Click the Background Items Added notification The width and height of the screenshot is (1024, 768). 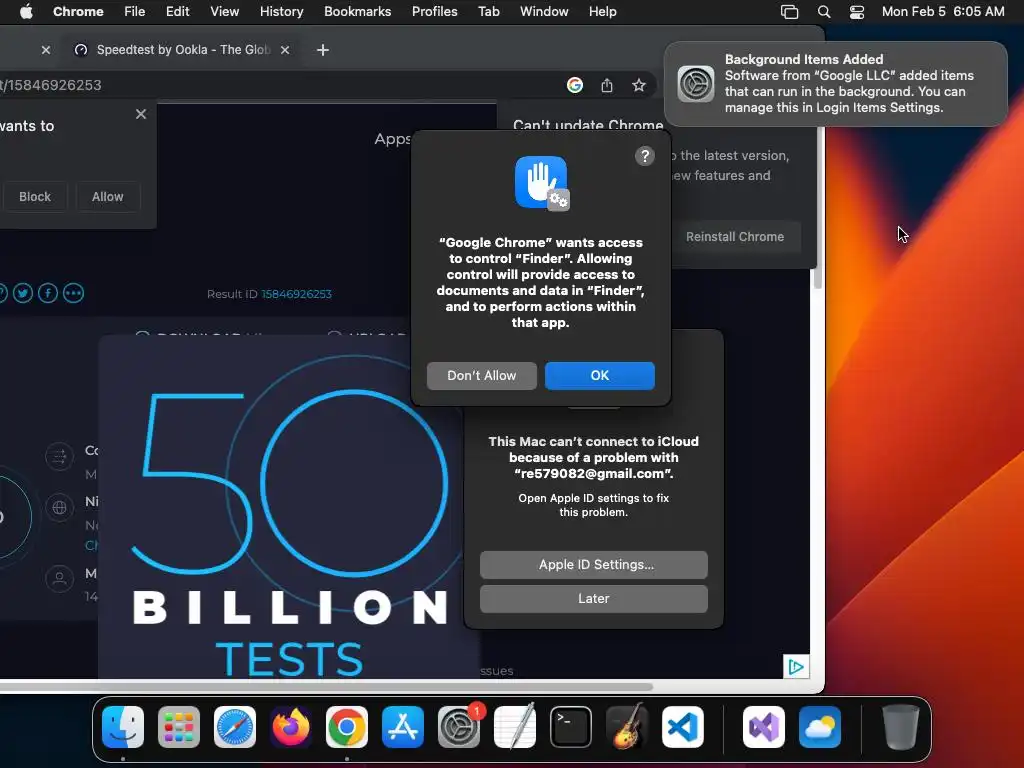click(835, 84)
